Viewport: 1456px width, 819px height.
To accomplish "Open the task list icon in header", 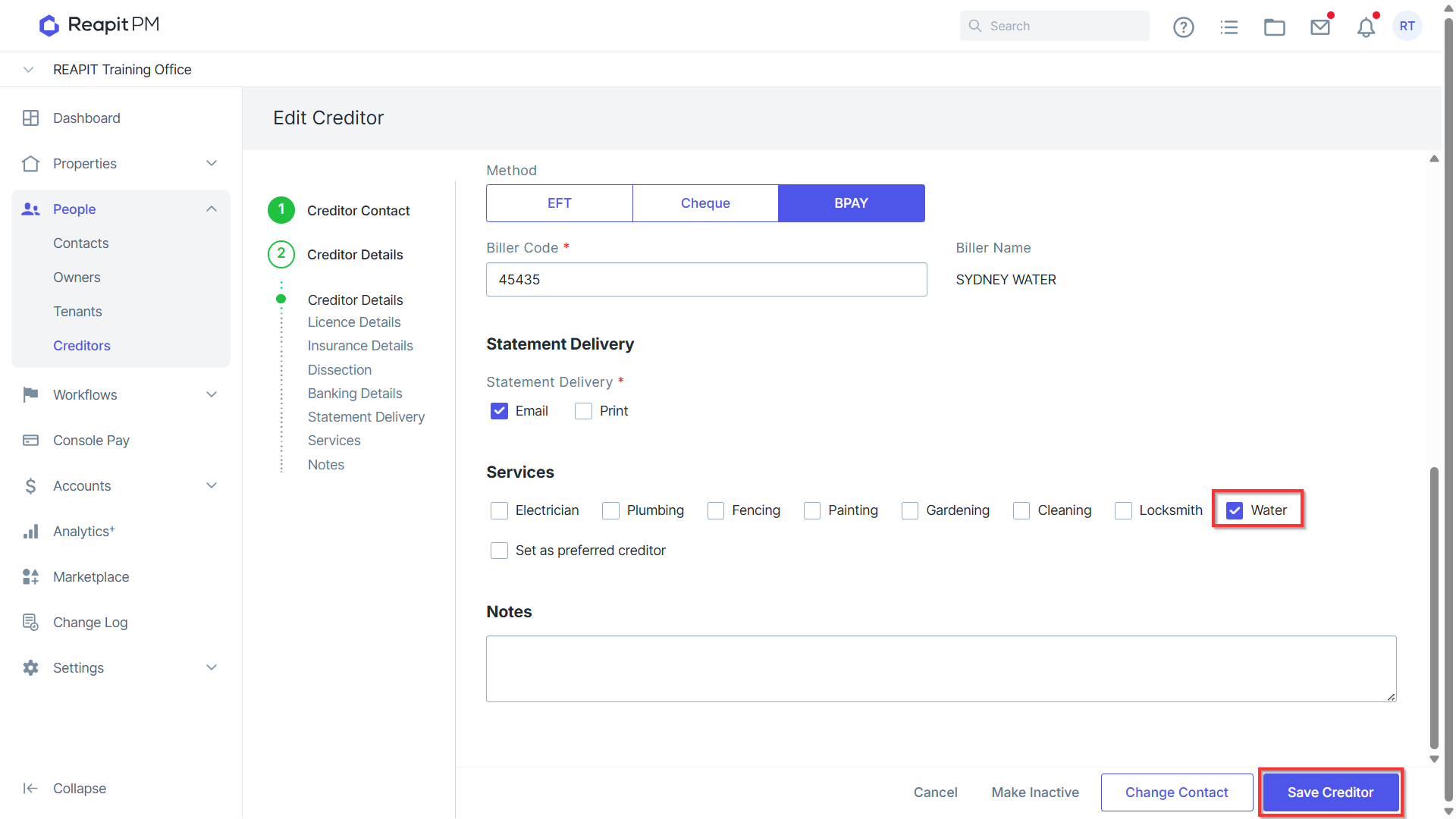I will (x=1229, y=27).
